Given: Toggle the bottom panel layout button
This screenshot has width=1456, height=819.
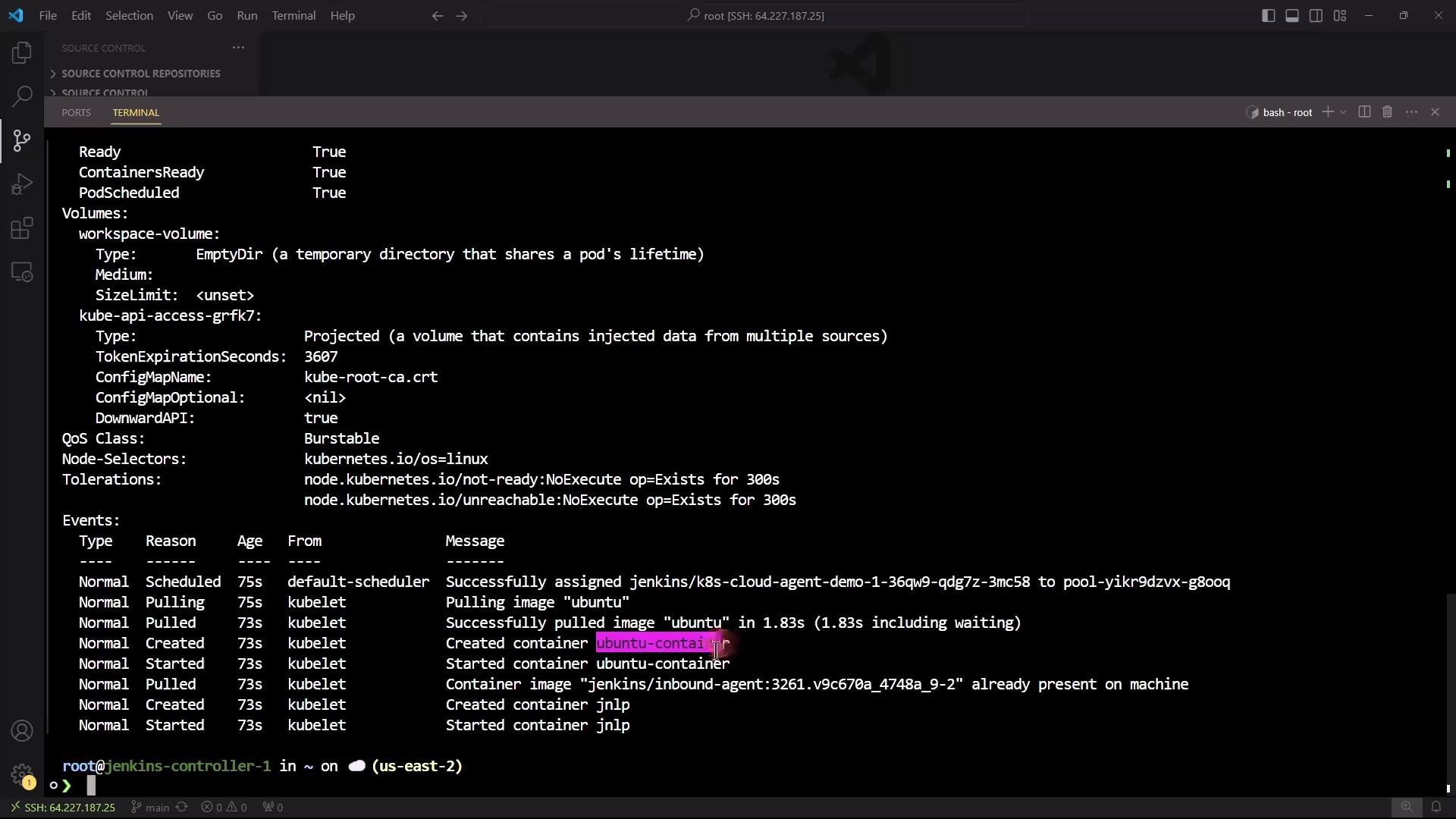Looking at the screenshot, I should click(1292, 15).
